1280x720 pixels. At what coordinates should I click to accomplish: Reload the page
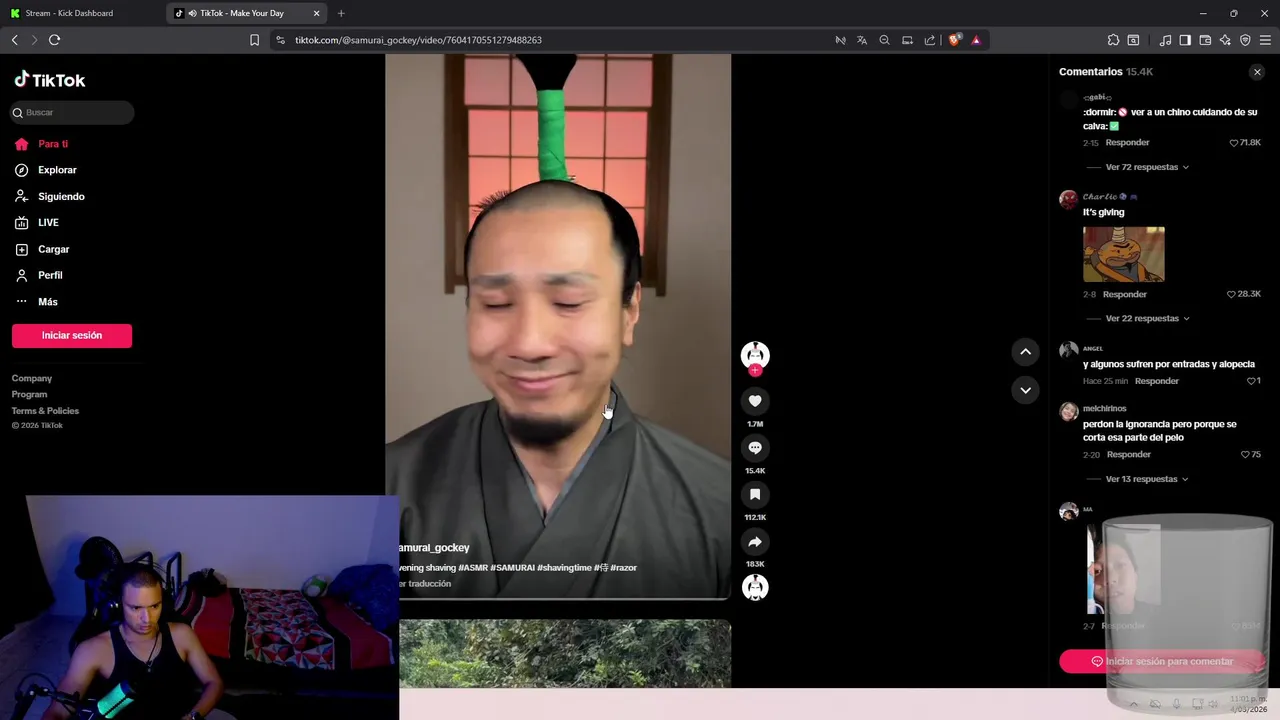click(x=55, y=40)
